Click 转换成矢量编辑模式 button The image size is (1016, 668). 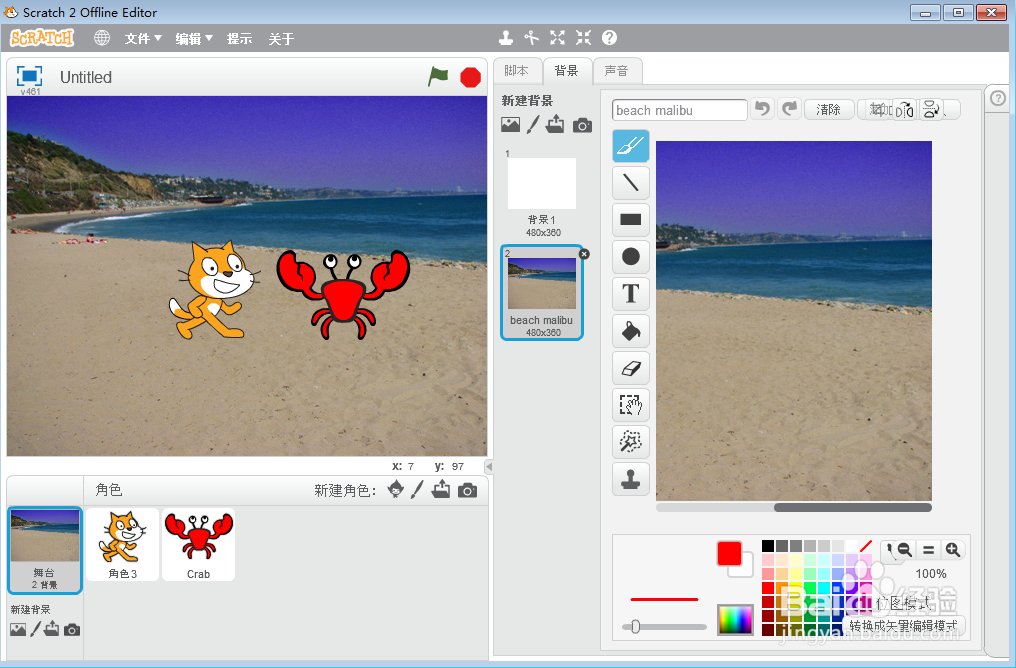coord(903,626)
